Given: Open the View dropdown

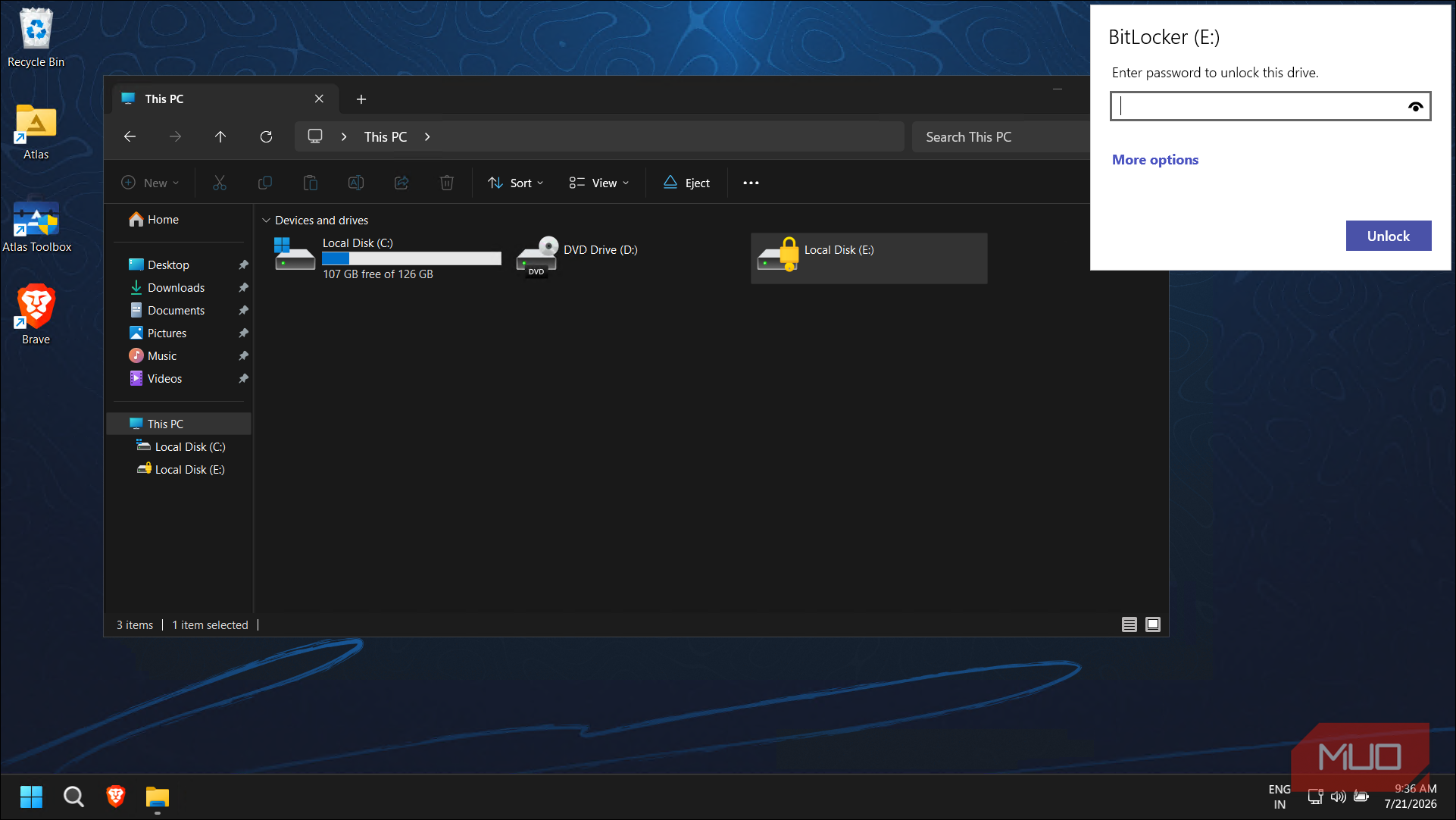Looking at the screenshot, I should pos(599,183).
